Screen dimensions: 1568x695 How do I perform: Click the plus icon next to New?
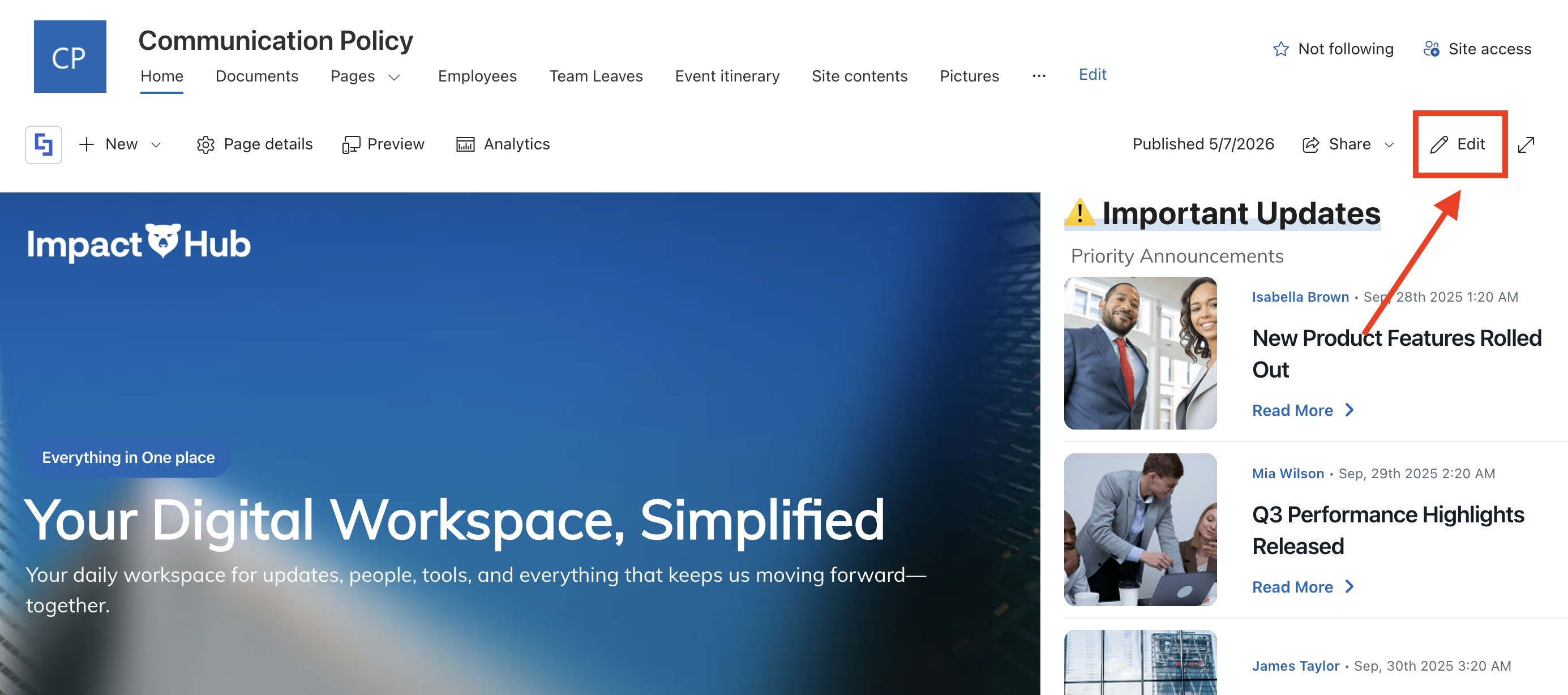[x=87, y=144]
